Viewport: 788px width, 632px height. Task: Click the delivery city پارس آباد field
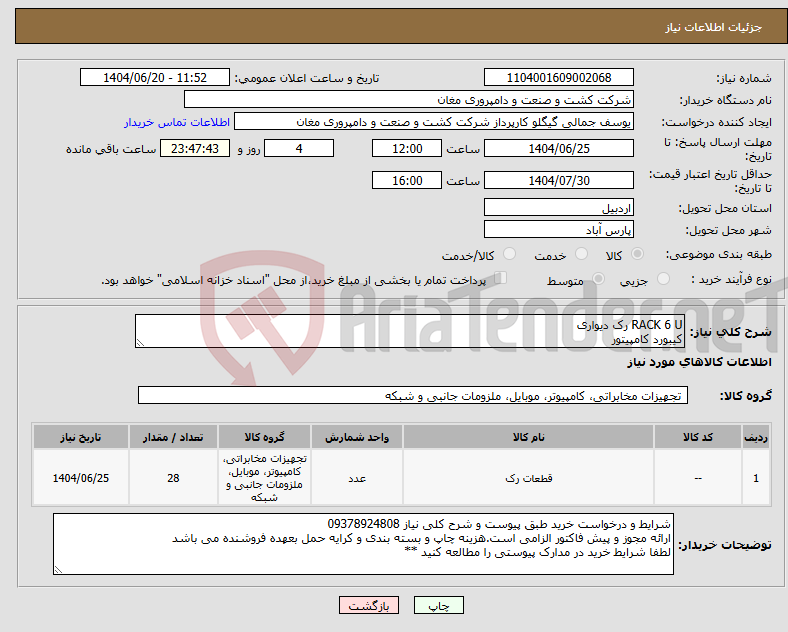558,230
